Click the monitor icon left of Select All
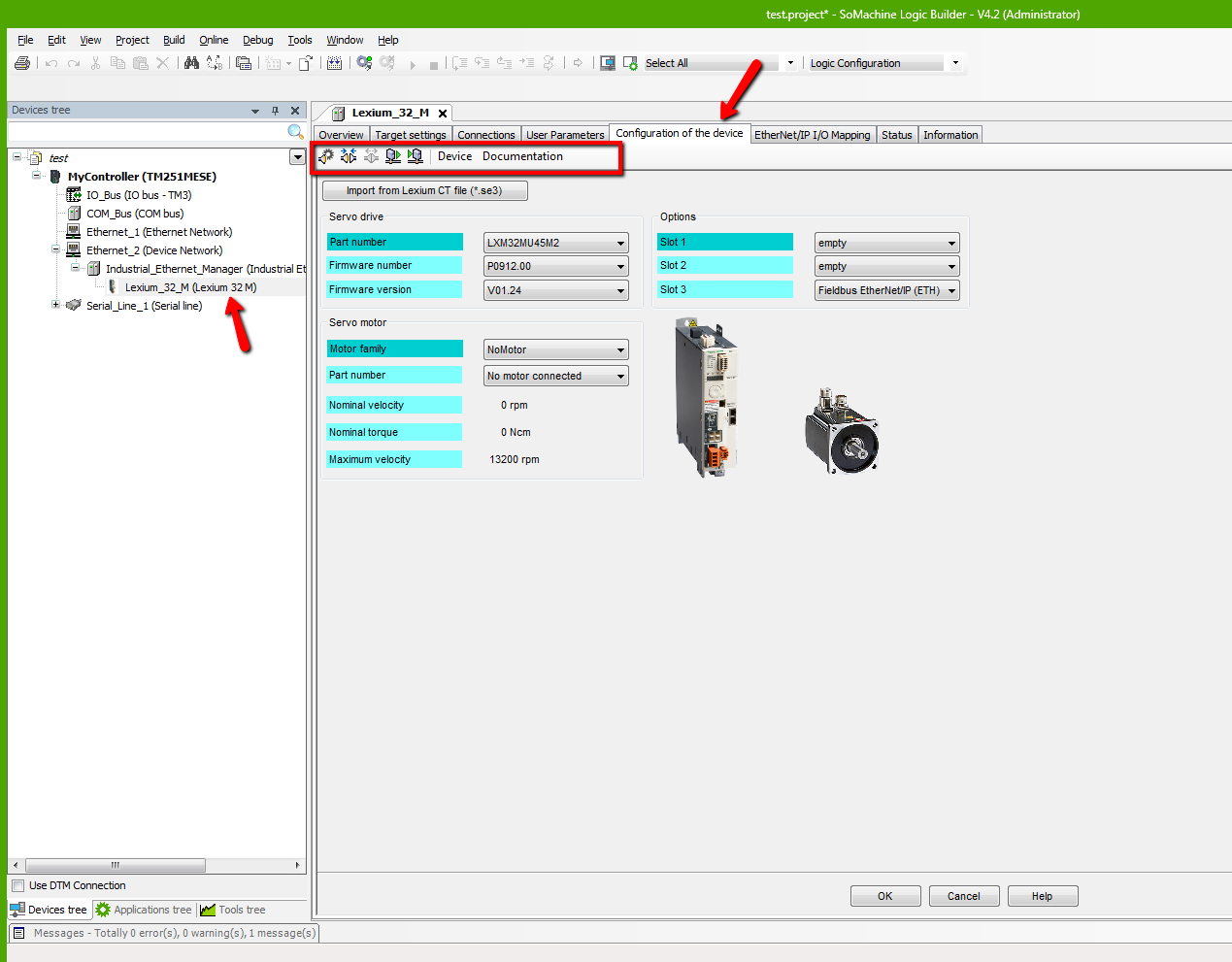 pos(608,63)
